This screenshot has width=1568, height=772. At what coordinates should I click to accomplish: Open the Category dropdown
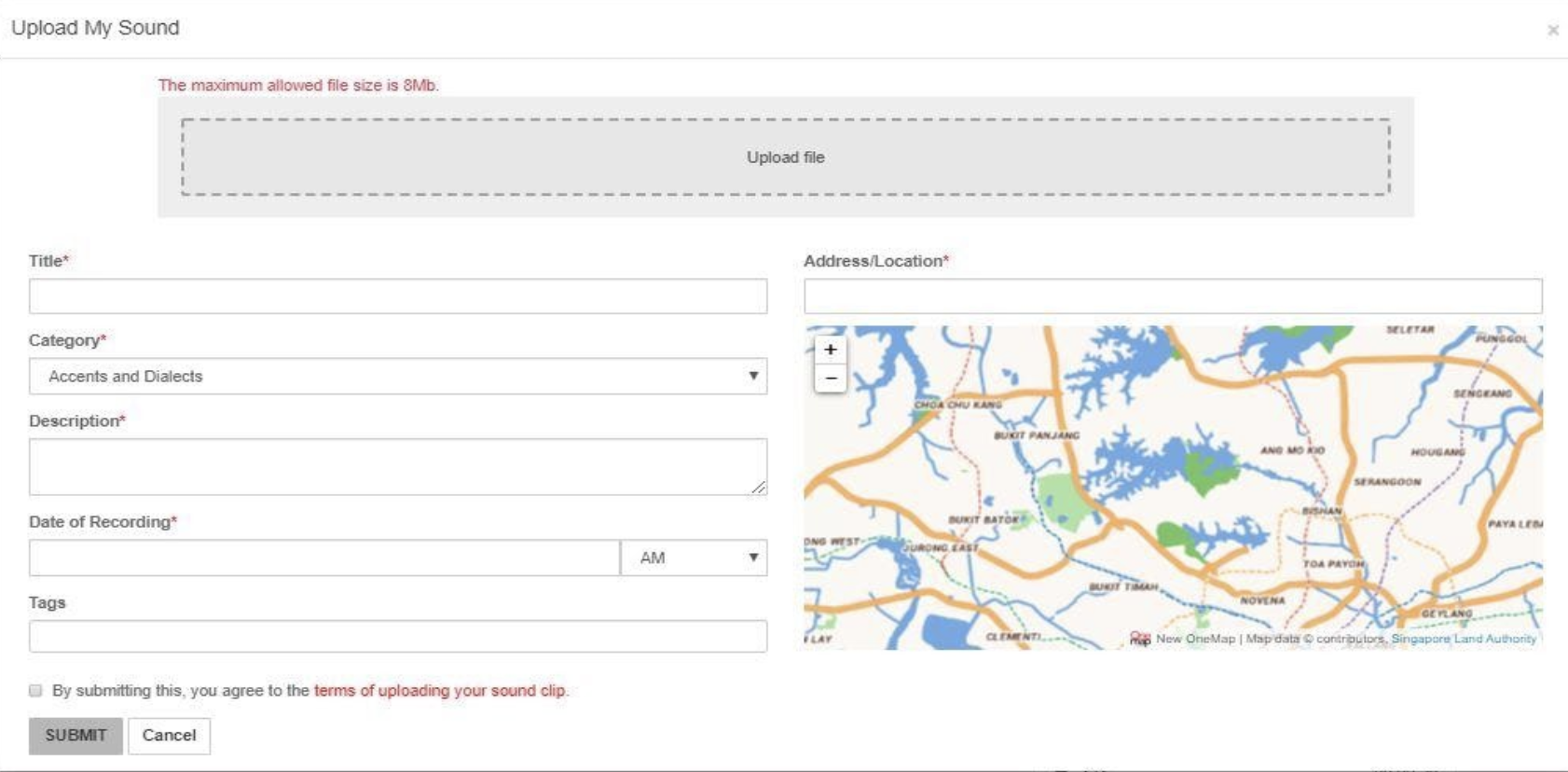(x=398, y=377)
